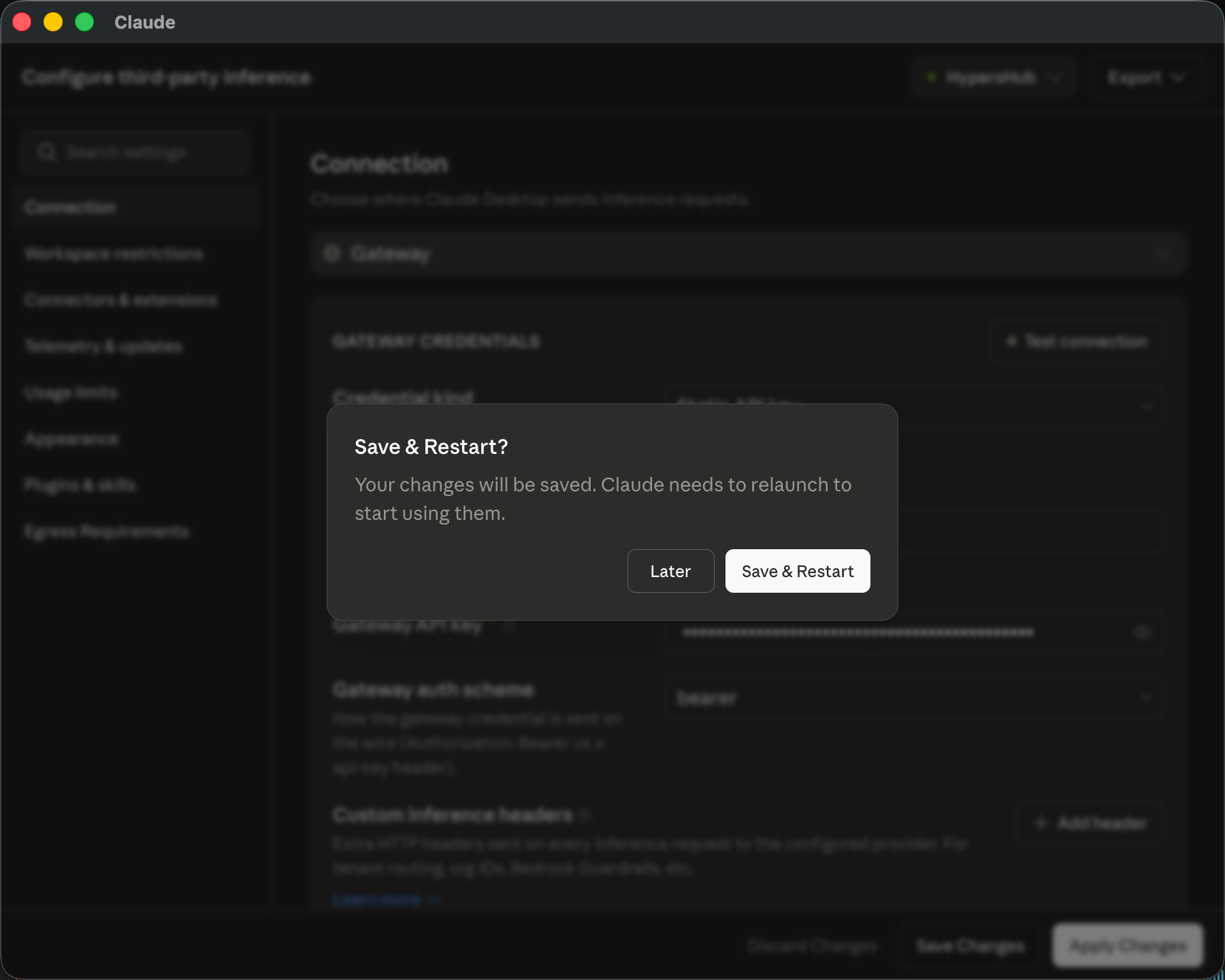This screenshot has width=1225, height=980.
Task: Open Workspace restrictions settings
Action: click(x=135, y=253)
